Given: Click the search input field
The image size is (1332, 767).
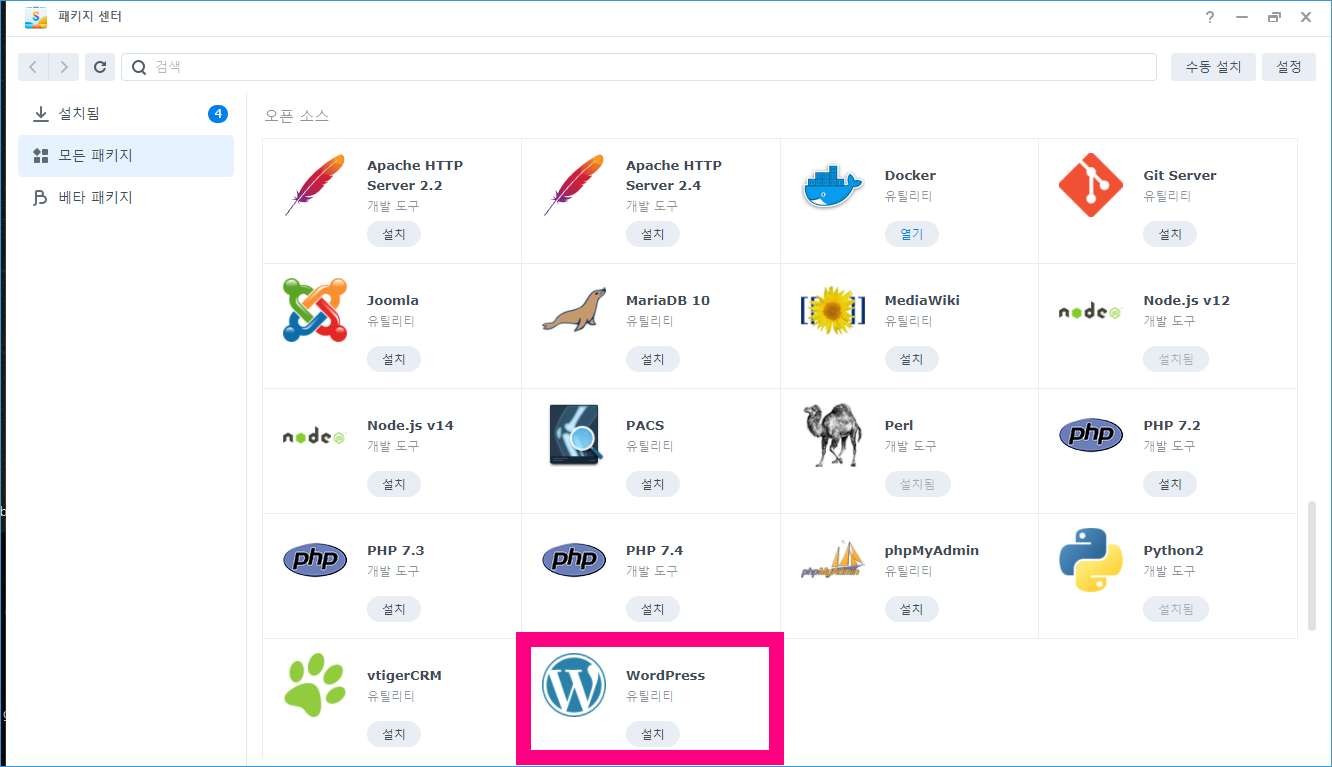Looking at the screenshot, I should click(x=639, y=67).
